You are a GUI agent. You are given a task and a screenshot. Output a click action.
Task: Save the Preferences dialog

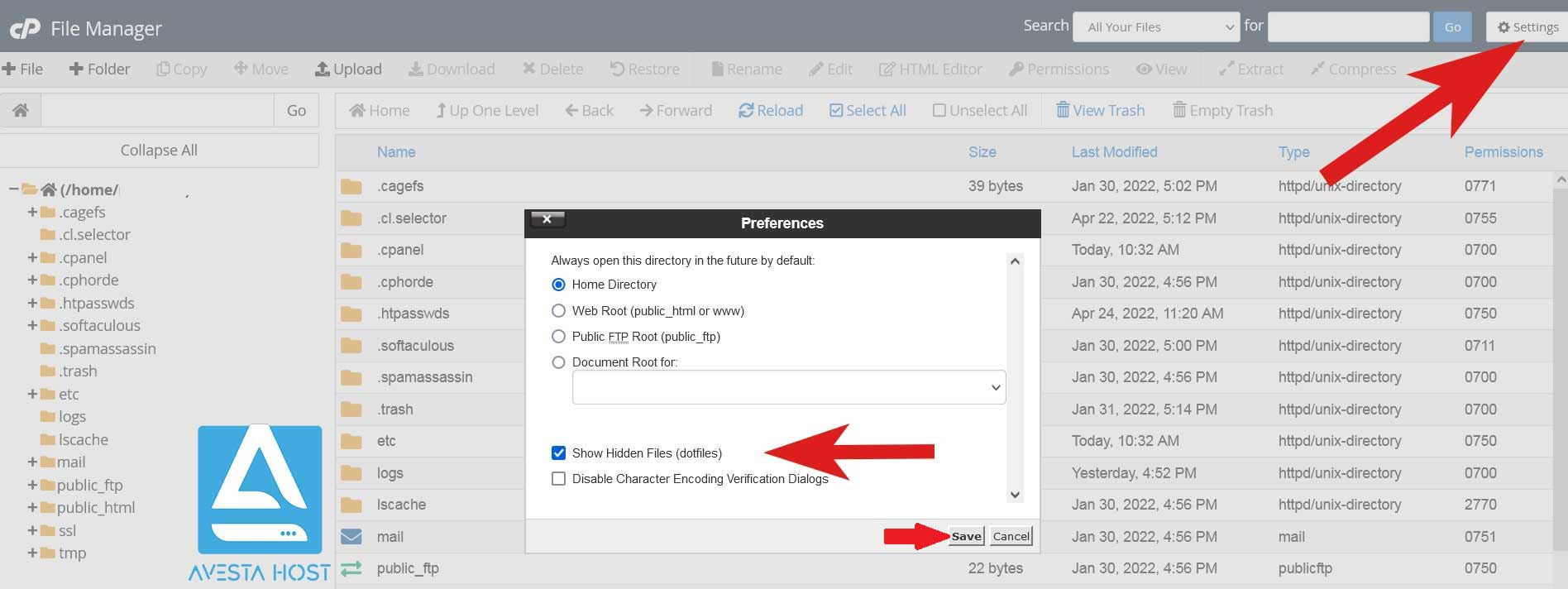(x=966, y=537)
